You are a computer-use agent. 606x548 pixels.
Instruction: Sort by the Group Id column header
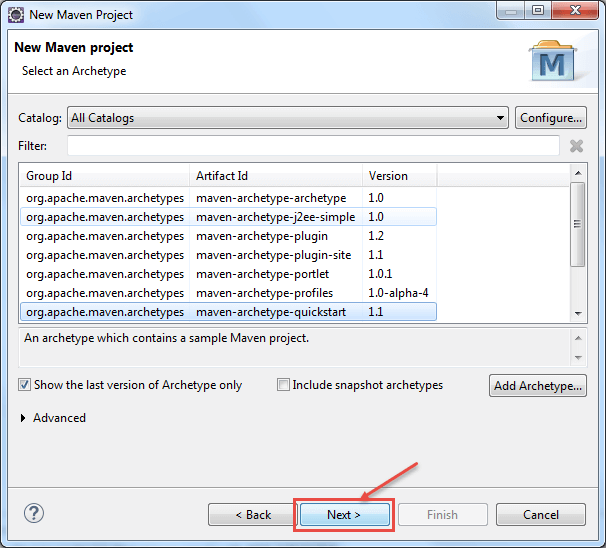point(103,176)
